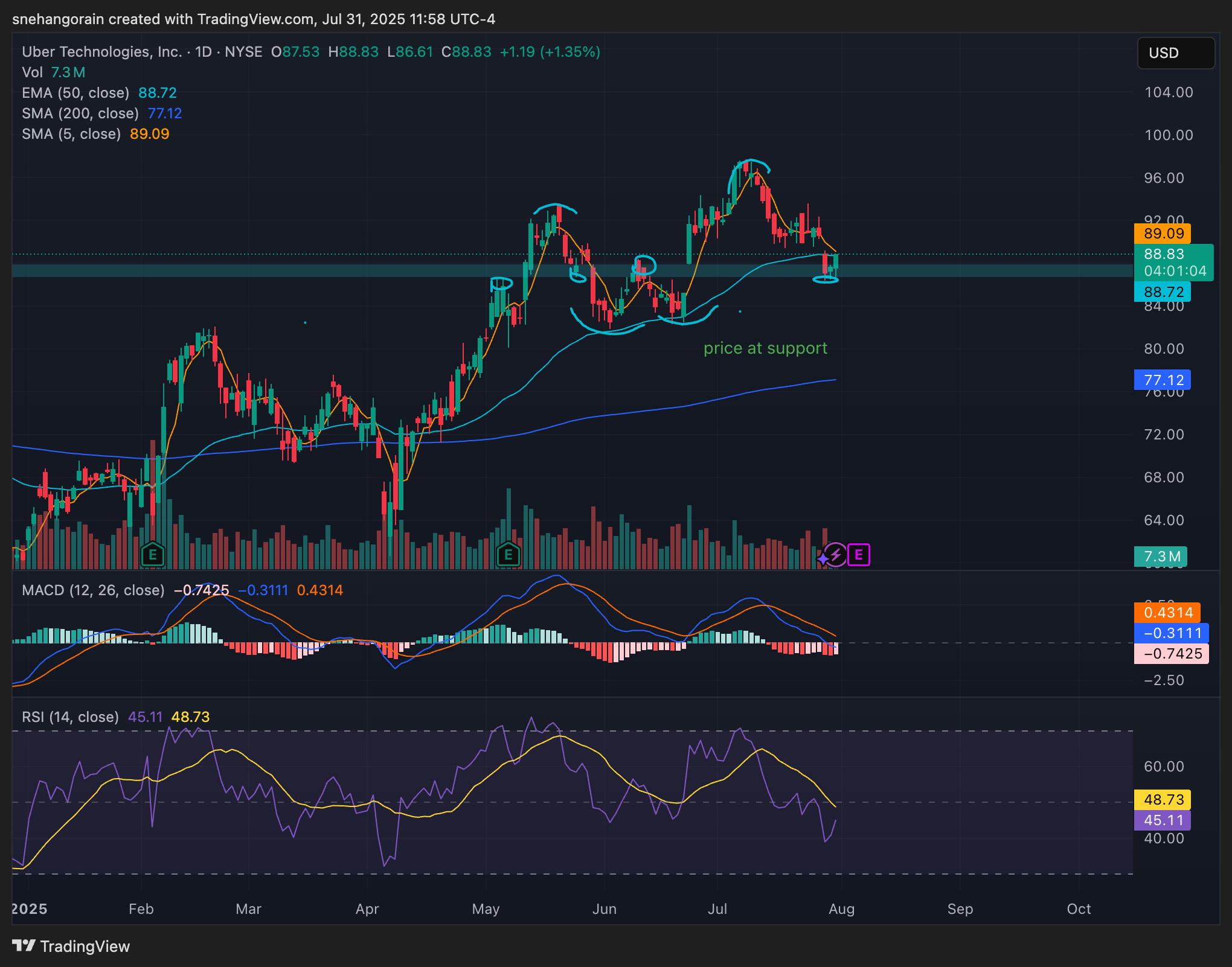Image resolution: width=1232 pixels, height=967 pixels.
Task: Click the 88.83 current price label
Action: click(1173, 263)
